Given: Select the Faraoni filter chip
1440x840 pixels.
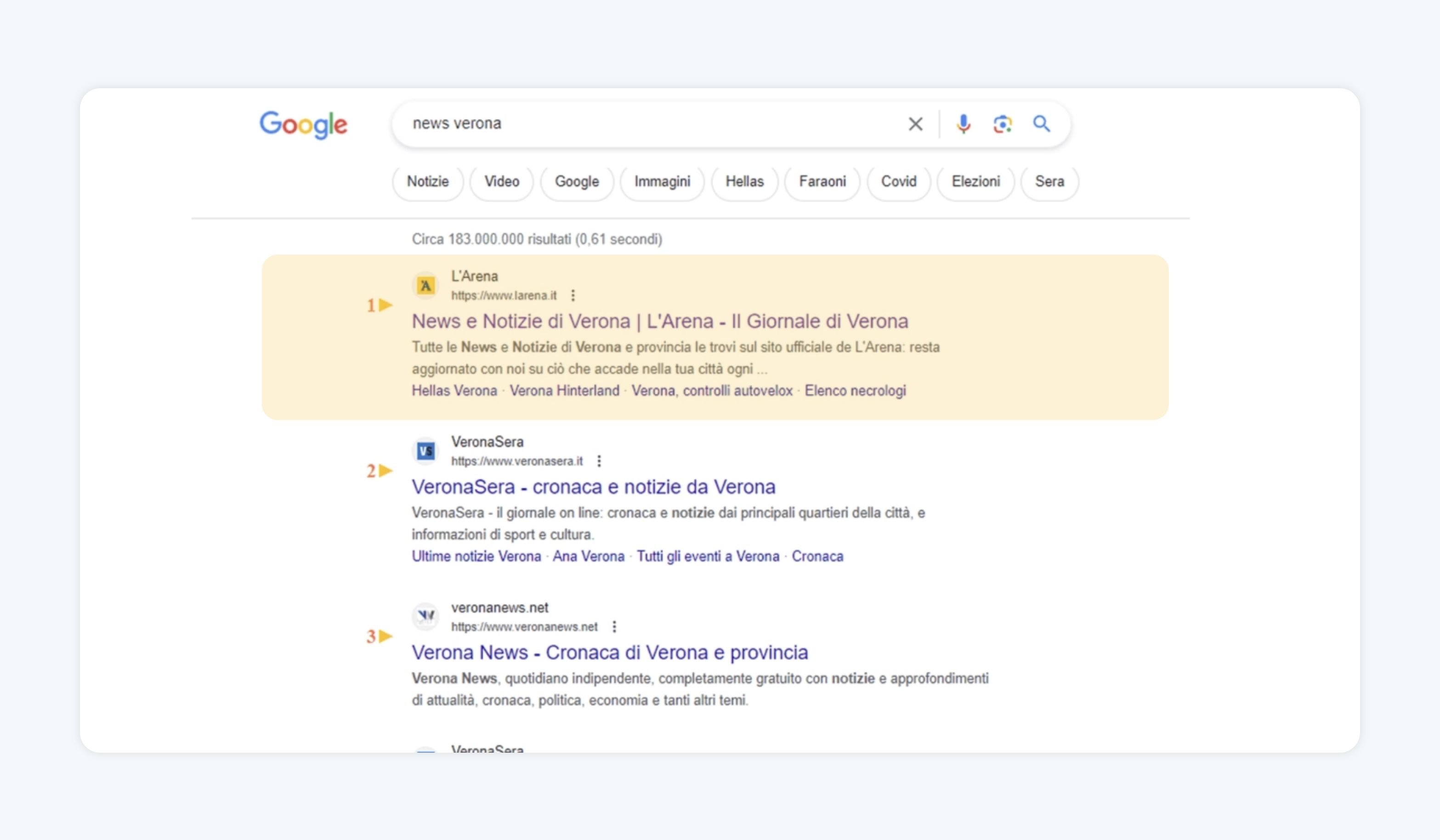Looking at the screenshot, I should click(822, 182).
